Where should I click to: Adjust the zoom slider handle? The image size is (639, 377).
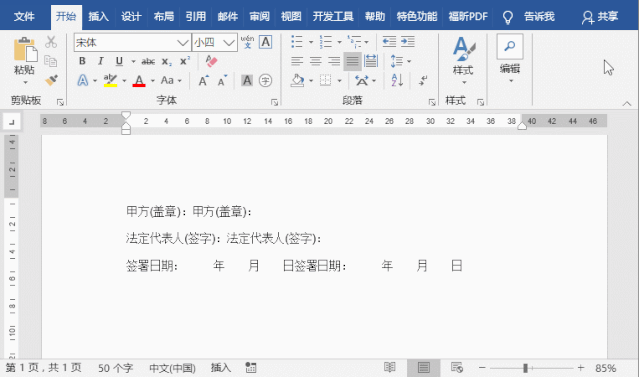click(525, 368)
